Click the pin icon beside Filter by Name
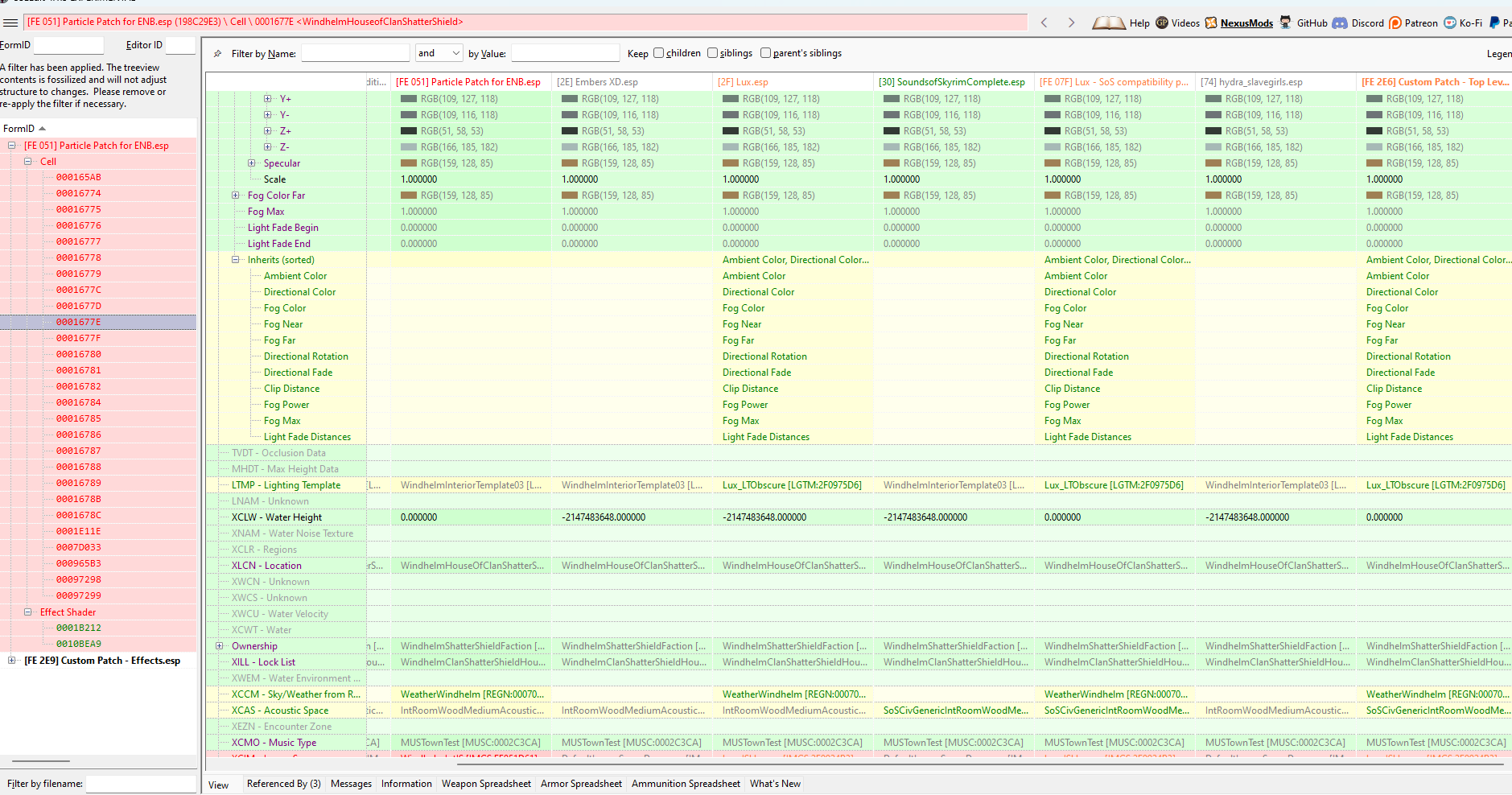The width and height of the screenshot is (1512, 795). click(217, 54)
